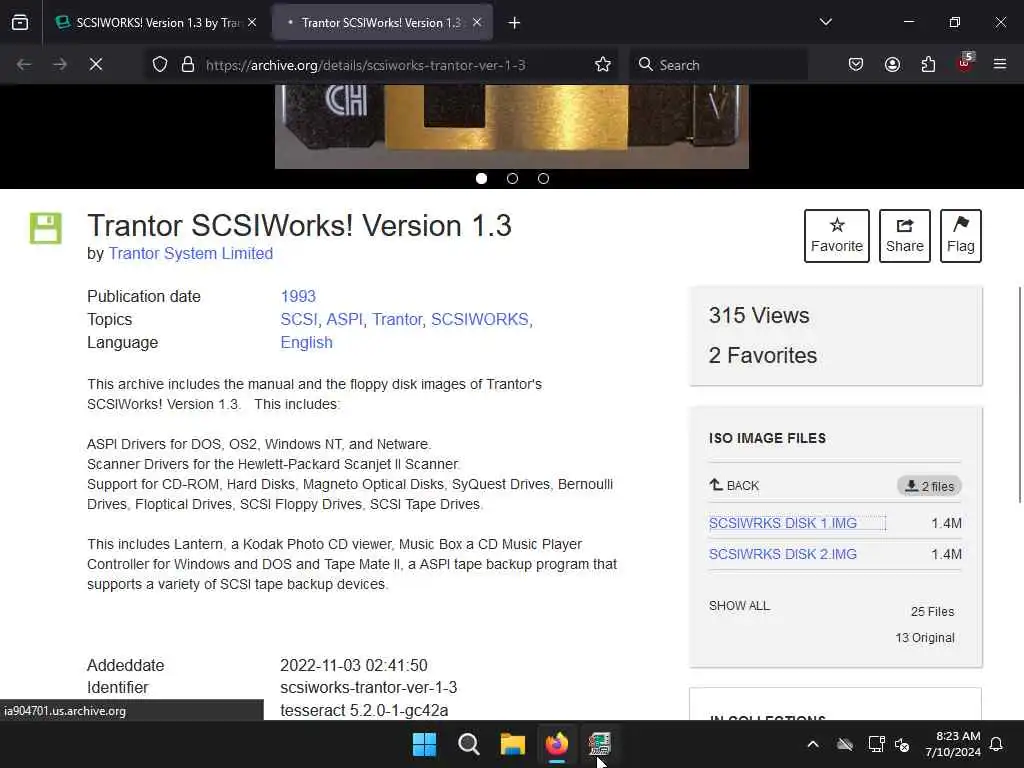Screen dimensions: 1024x768
Task: Share this archive item
Action: coord(904,236)
